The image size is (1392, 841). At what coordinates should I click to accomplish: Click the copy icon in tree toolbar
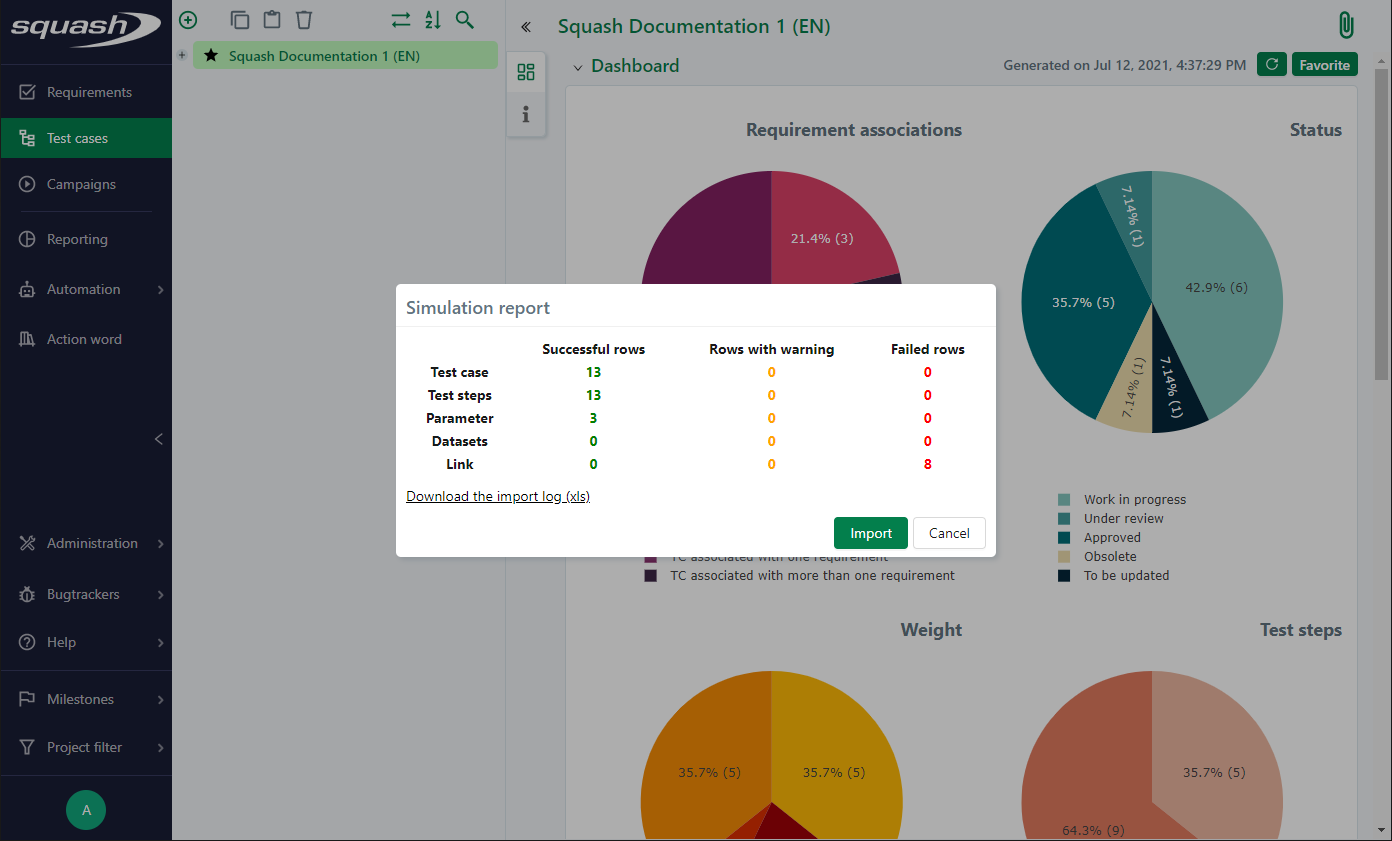click(x=239, y=20)
